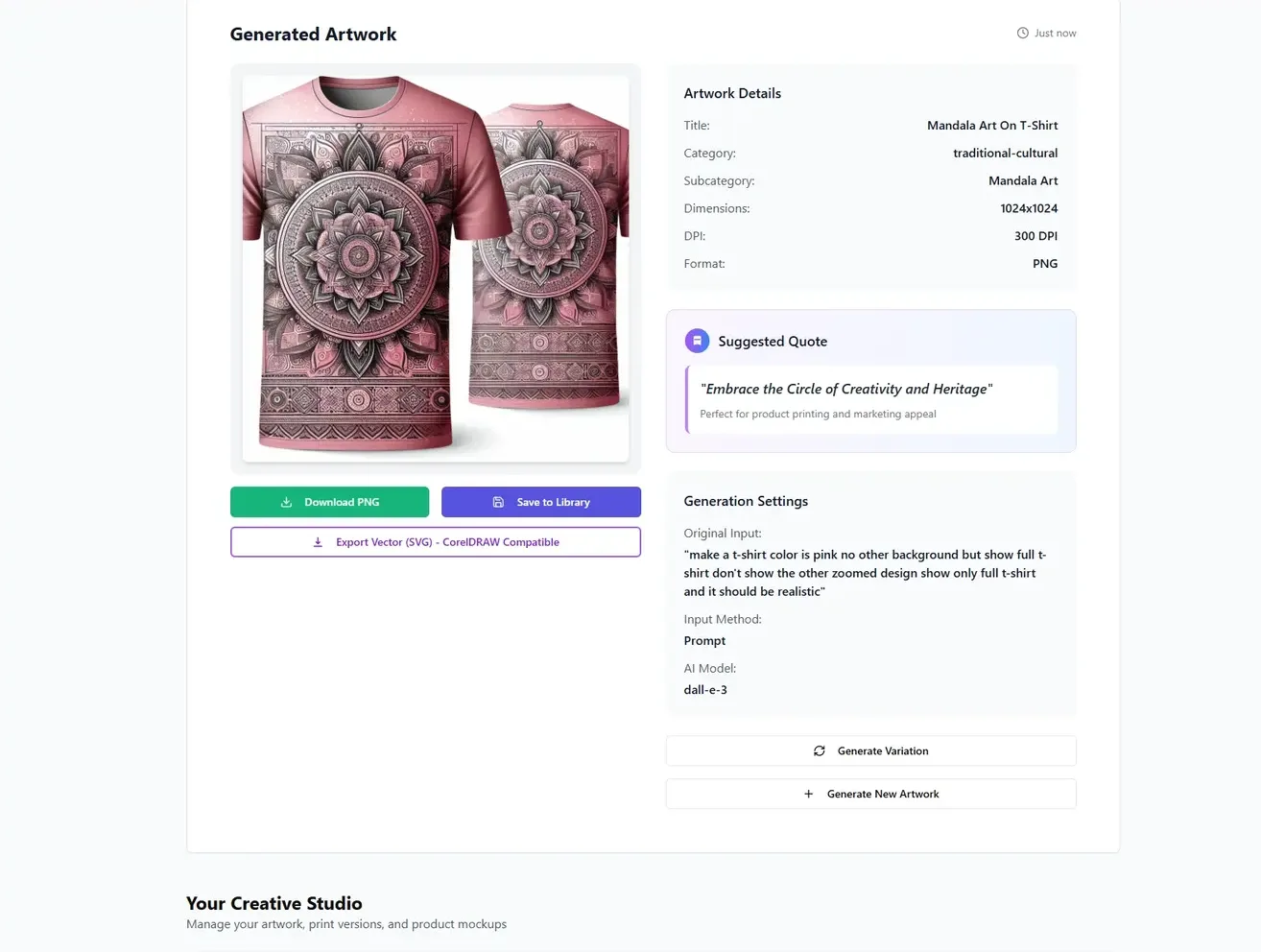This screenshot has width=1261, height=952.
Task: Click the clock icon beside "Just now"
Action: tap(1023, 33)
